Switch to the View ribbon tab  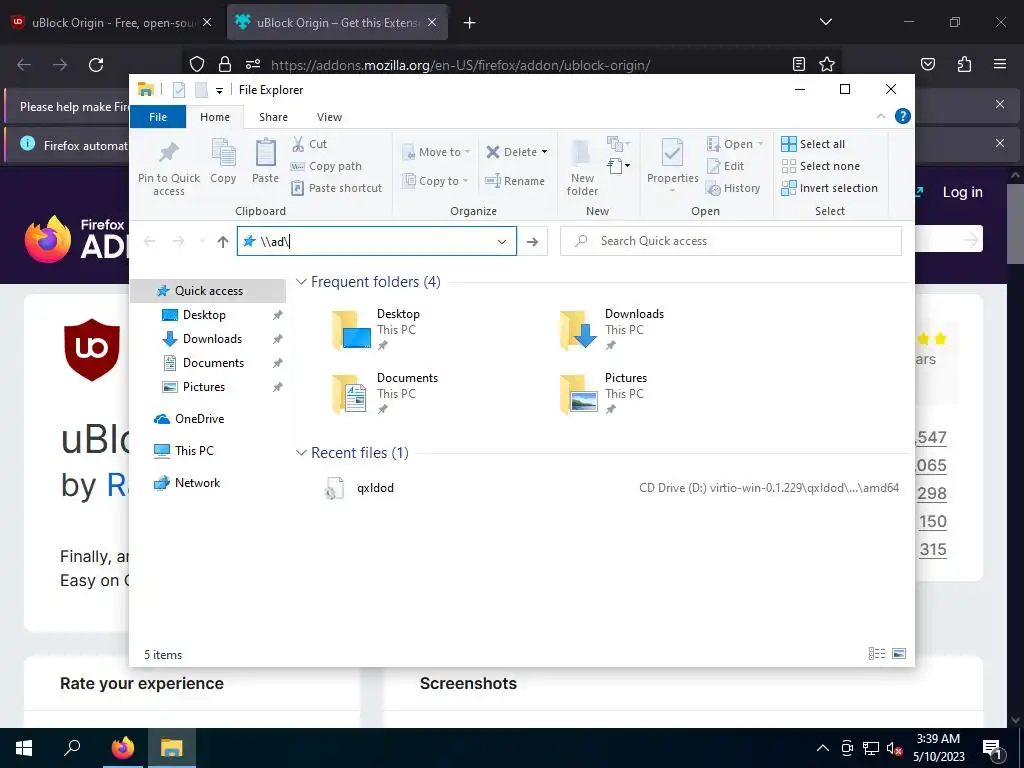[329, 117]
